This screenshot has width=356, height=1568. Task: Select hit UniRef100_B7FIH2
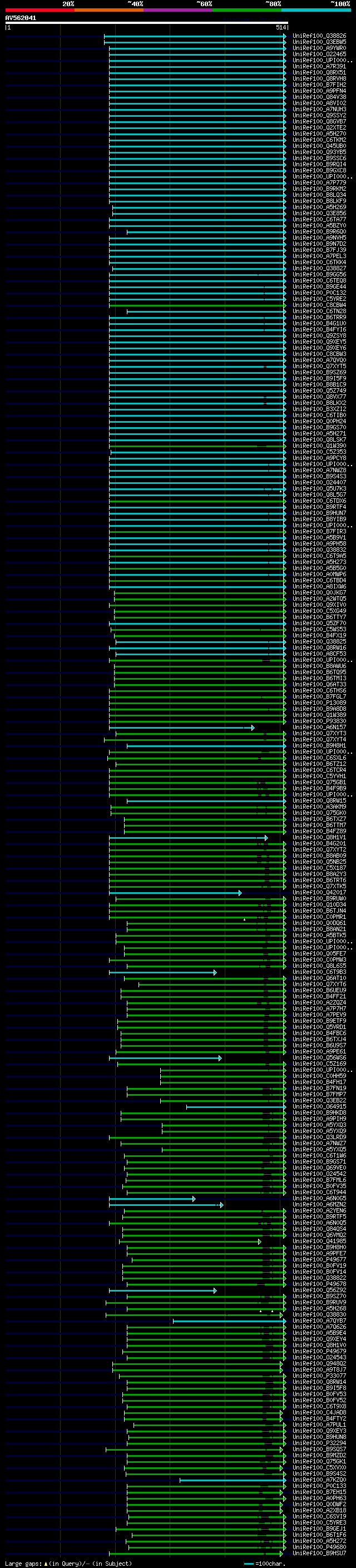319,85
